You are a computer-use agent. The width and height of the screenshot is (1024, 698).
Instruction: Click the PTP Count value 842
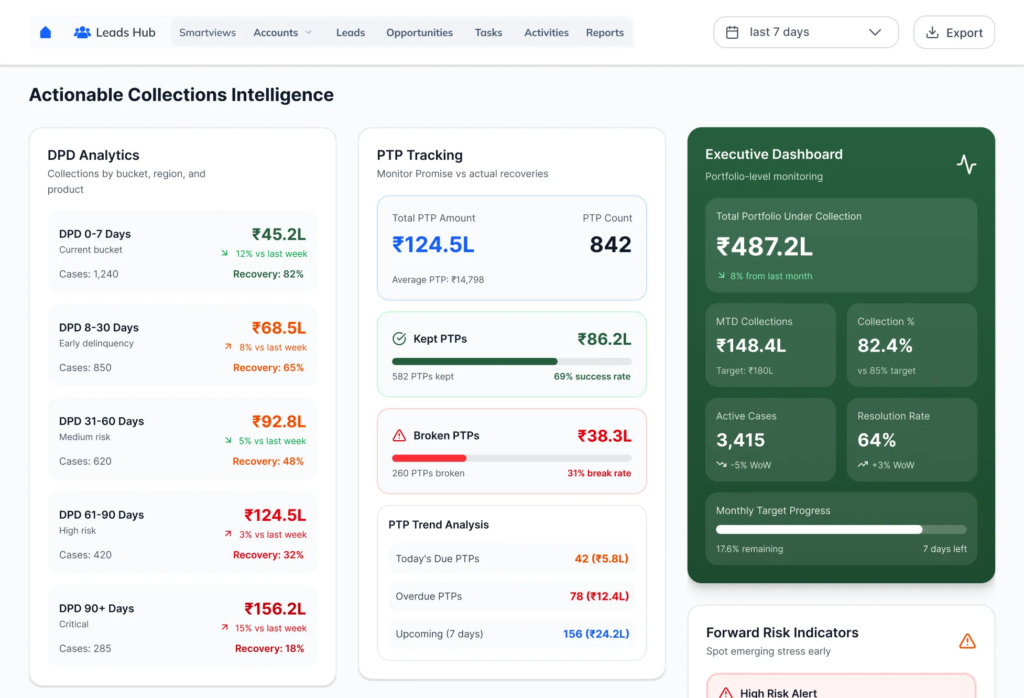(610, 244)
